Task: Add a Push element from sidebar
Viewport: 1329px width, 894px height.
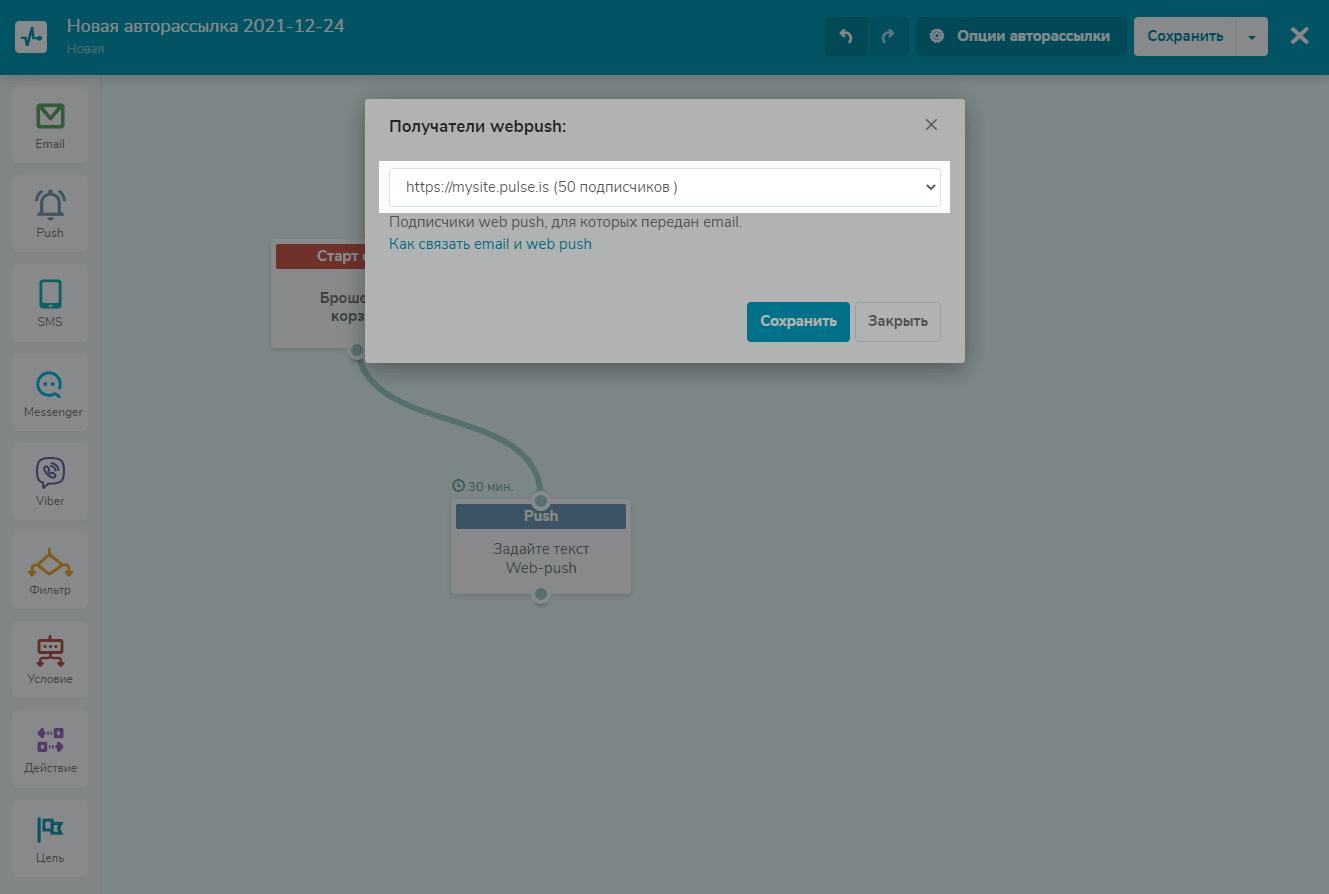Action: [x=50, y=214]
